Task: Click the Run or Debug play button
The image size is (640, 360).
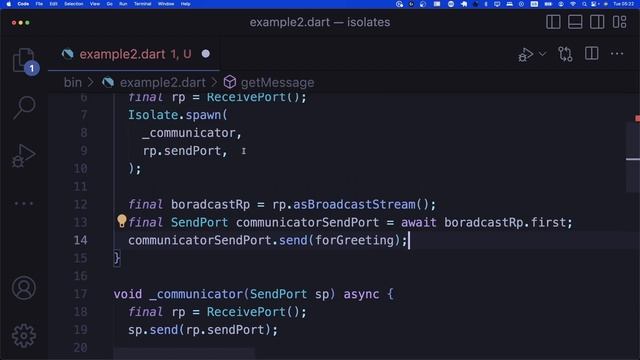Action: [x=526, y=54]
